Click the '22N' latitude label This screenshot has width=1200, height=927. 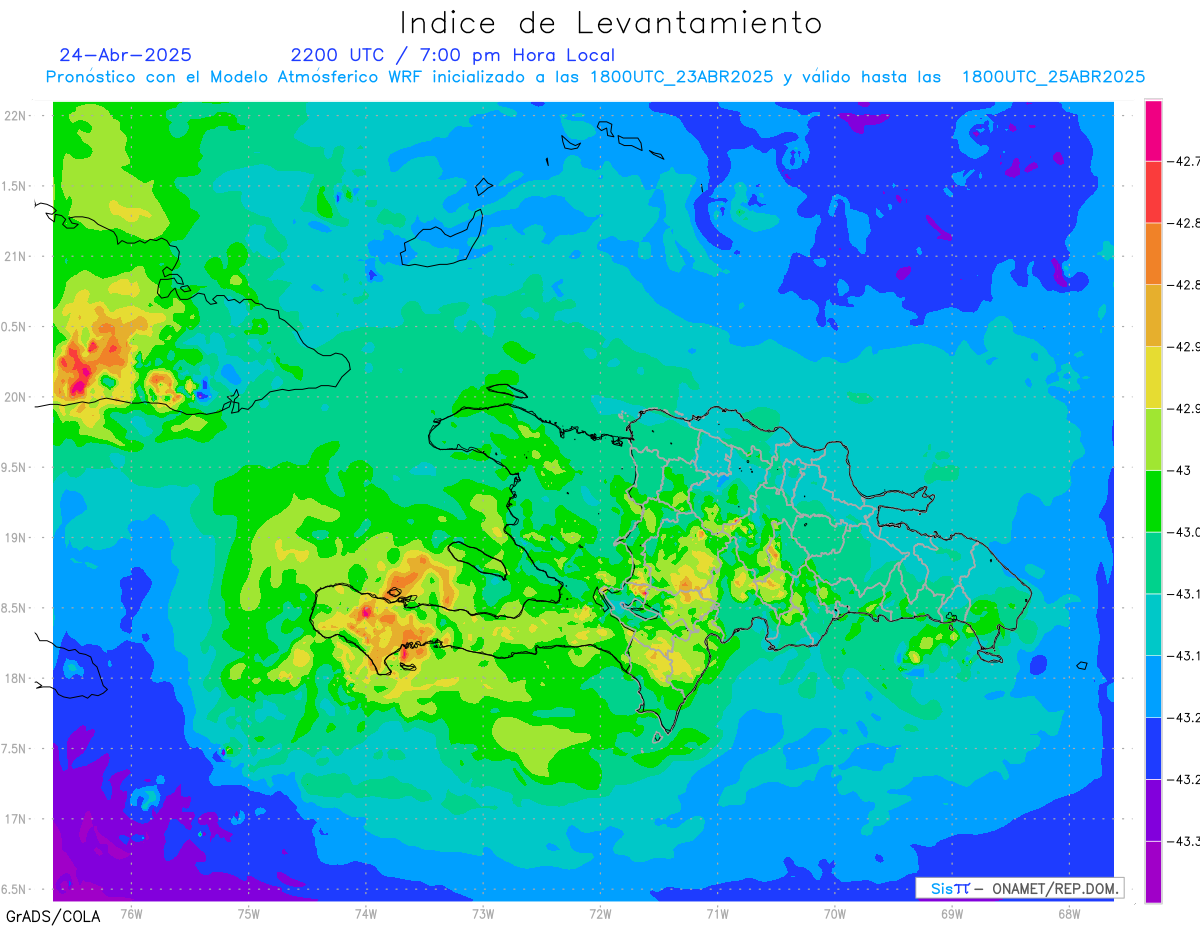[x=15, y=115]
